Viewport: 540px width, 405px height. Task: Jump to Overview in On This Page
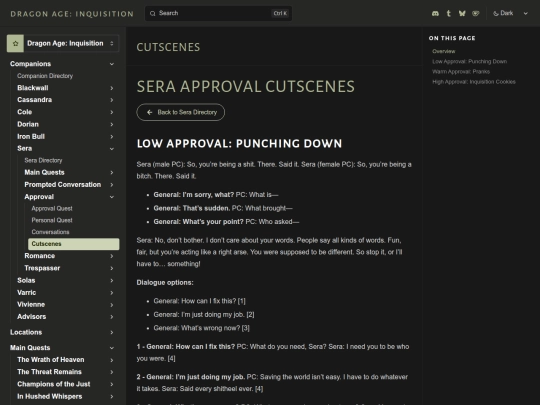click(444, 51)
